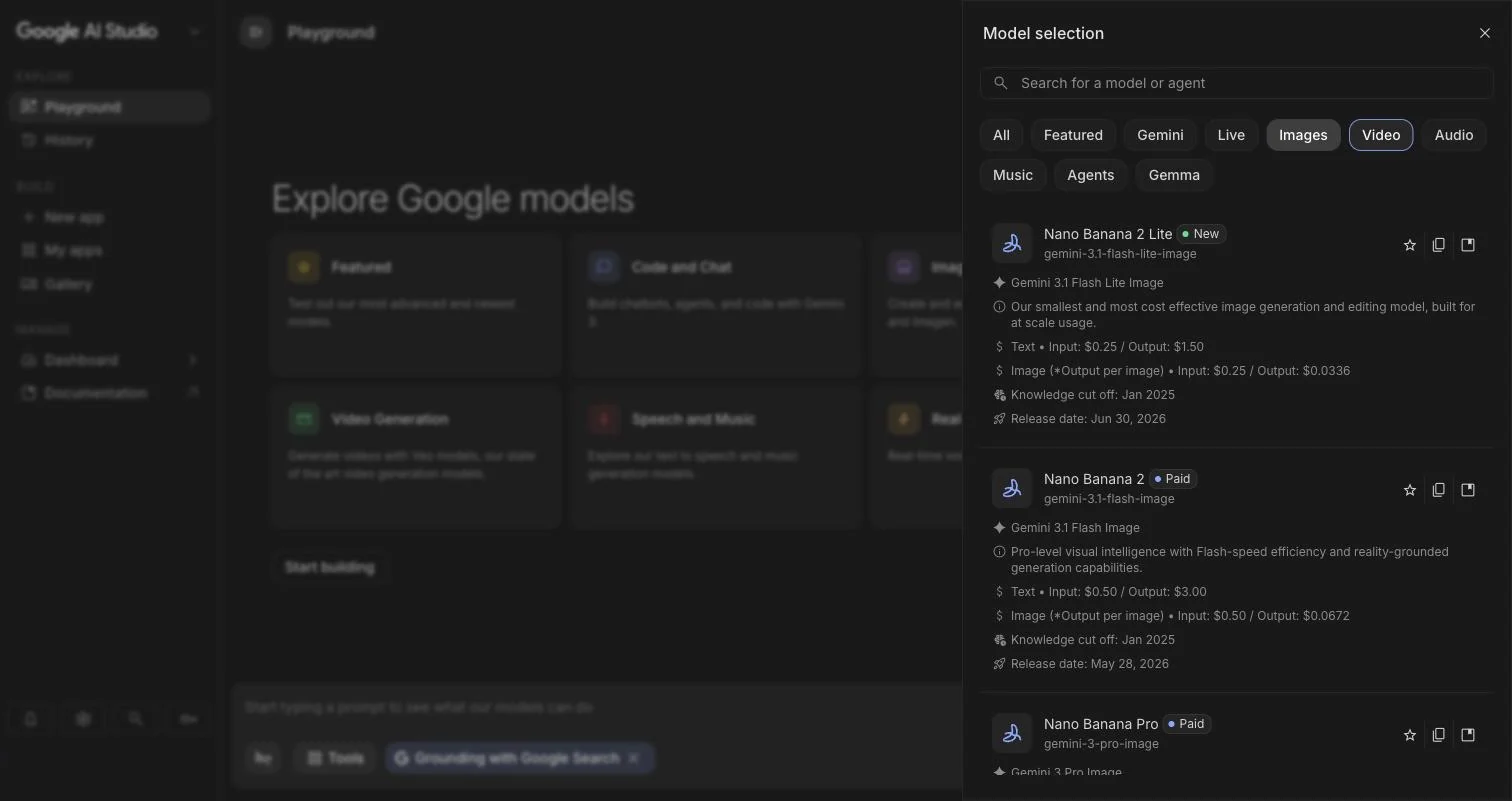Click the text pricing "Input: $0.50 / Output: $3.00"
The height and width of the screenshot is (801, 1512).
1128,592
